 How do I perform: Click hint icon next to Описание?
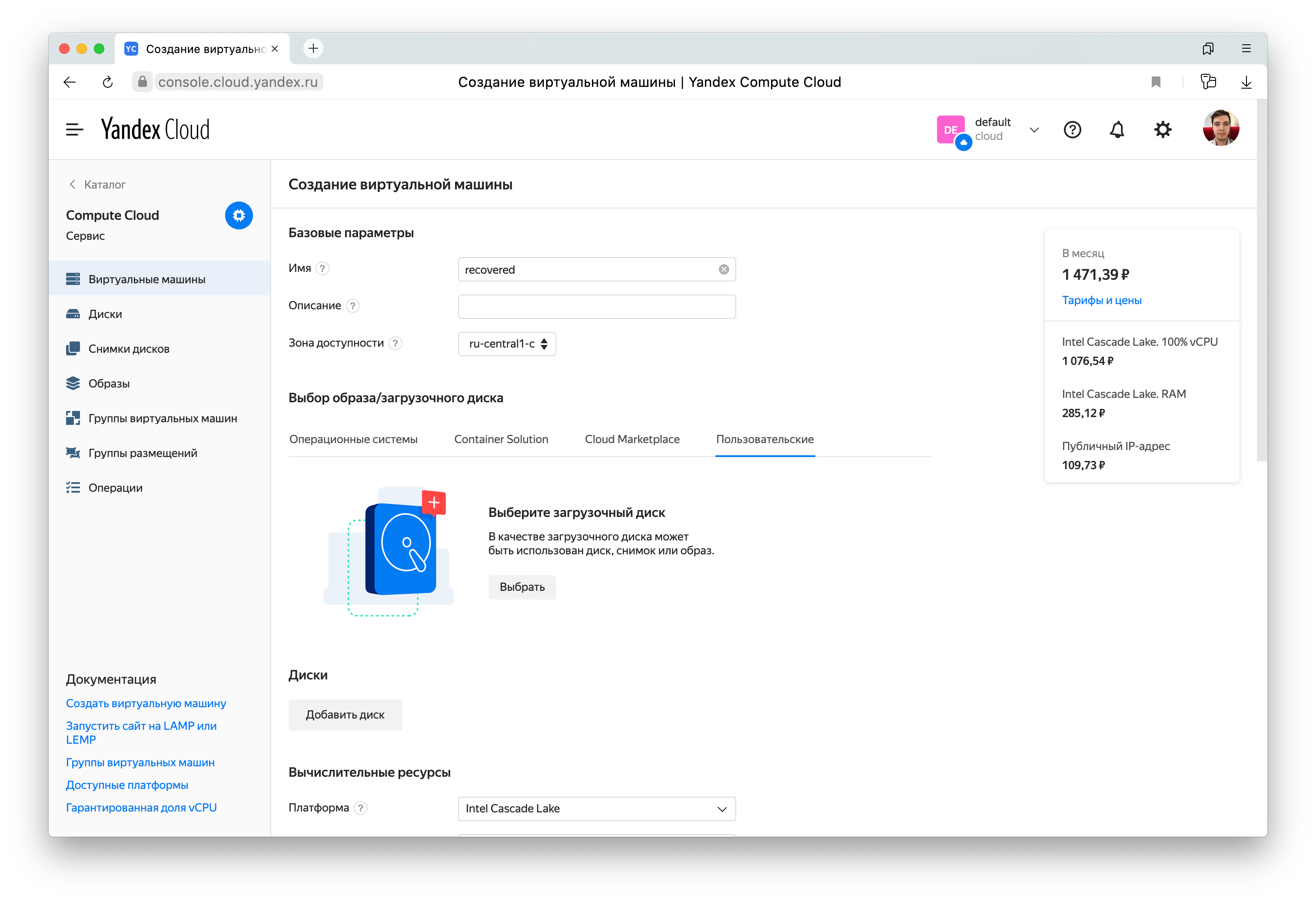coord(353,306)
